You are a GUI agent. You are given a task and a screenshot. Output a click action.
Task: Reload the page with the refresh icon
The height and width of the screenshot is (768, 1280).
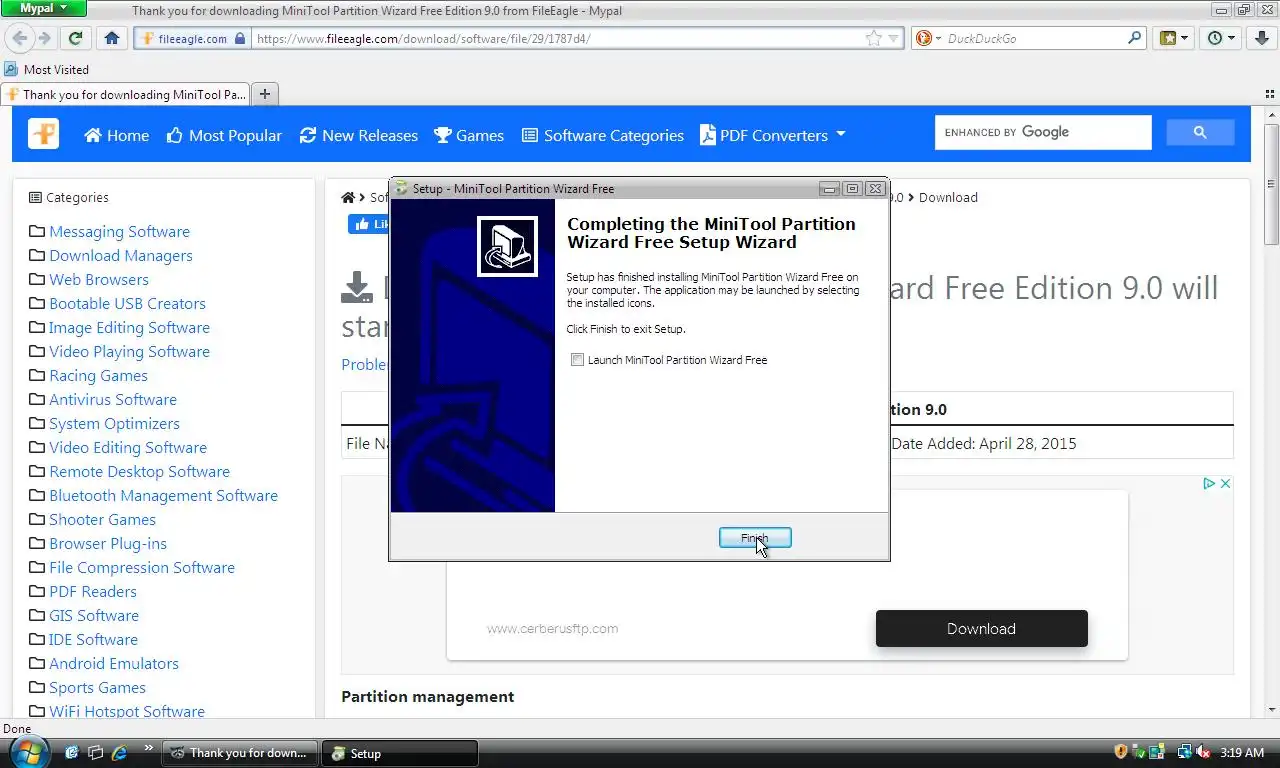pyautogui.click(x=75, y=38)
